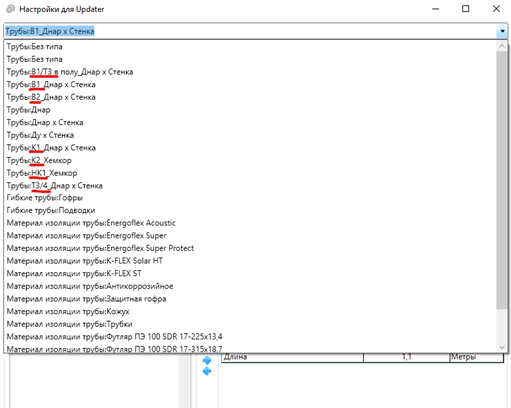Choose 'Материал изоляции трубы:K-FLEX Solar HT'
The height and width of the screenshot is (408, 511).
tap(85, 261)
